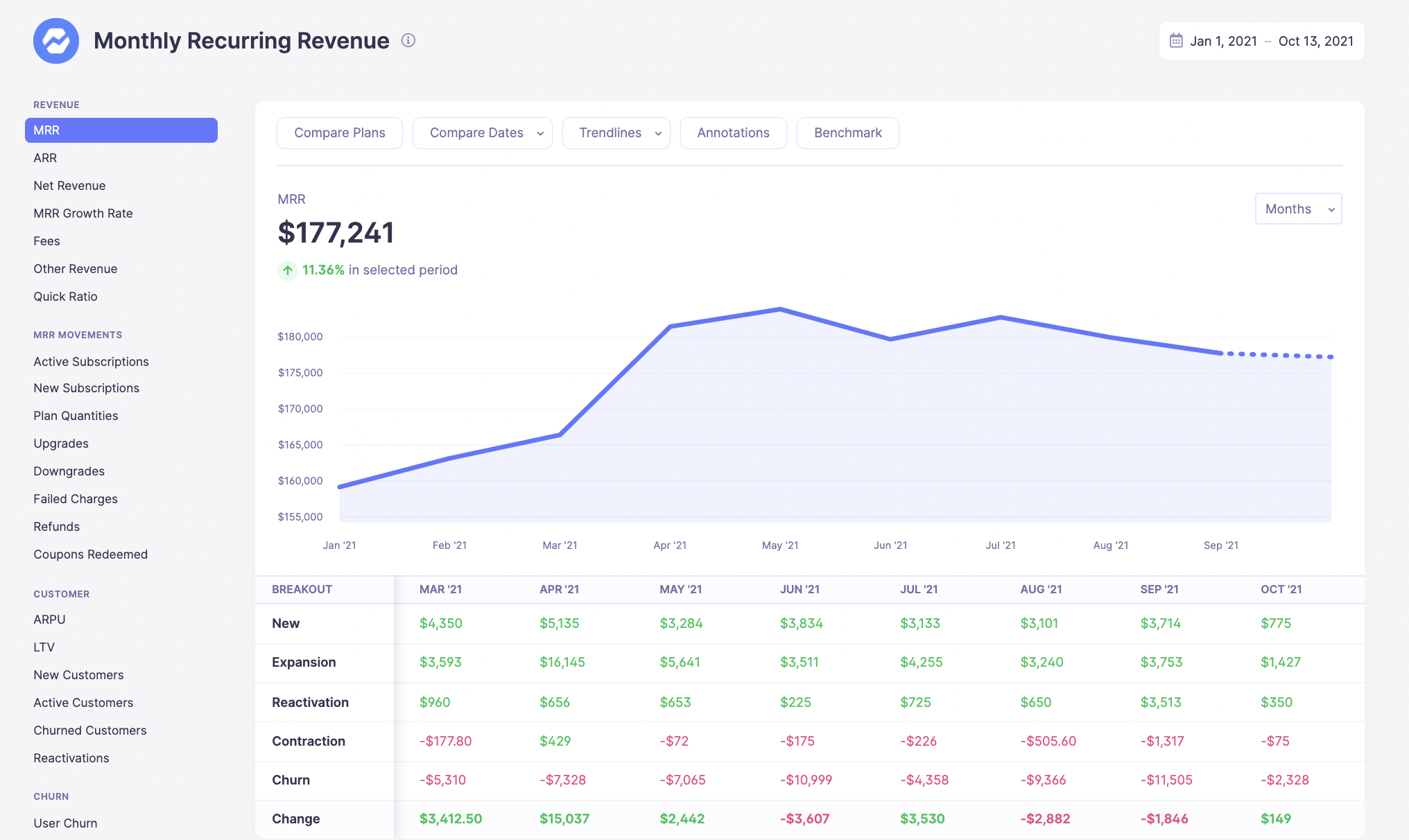Expand the Compare Dates dropdown
This screenshot has width=1409, height=840.
(x=483, y=133)
